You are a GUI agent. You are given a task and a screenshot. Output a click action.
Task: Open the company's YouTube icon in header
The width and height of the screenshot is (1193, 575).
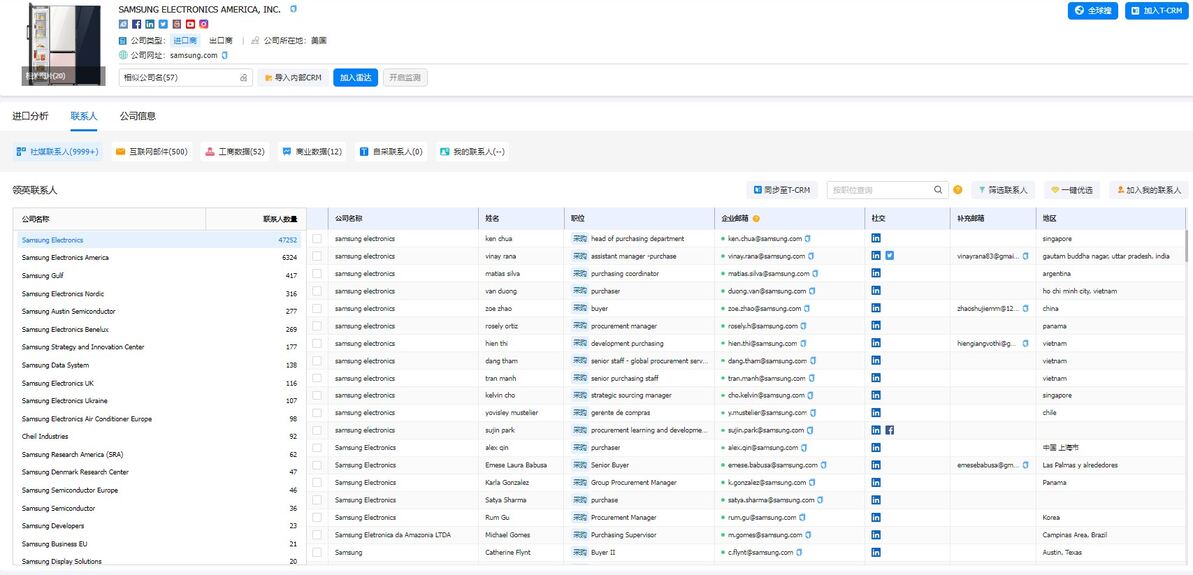[190, 24]
